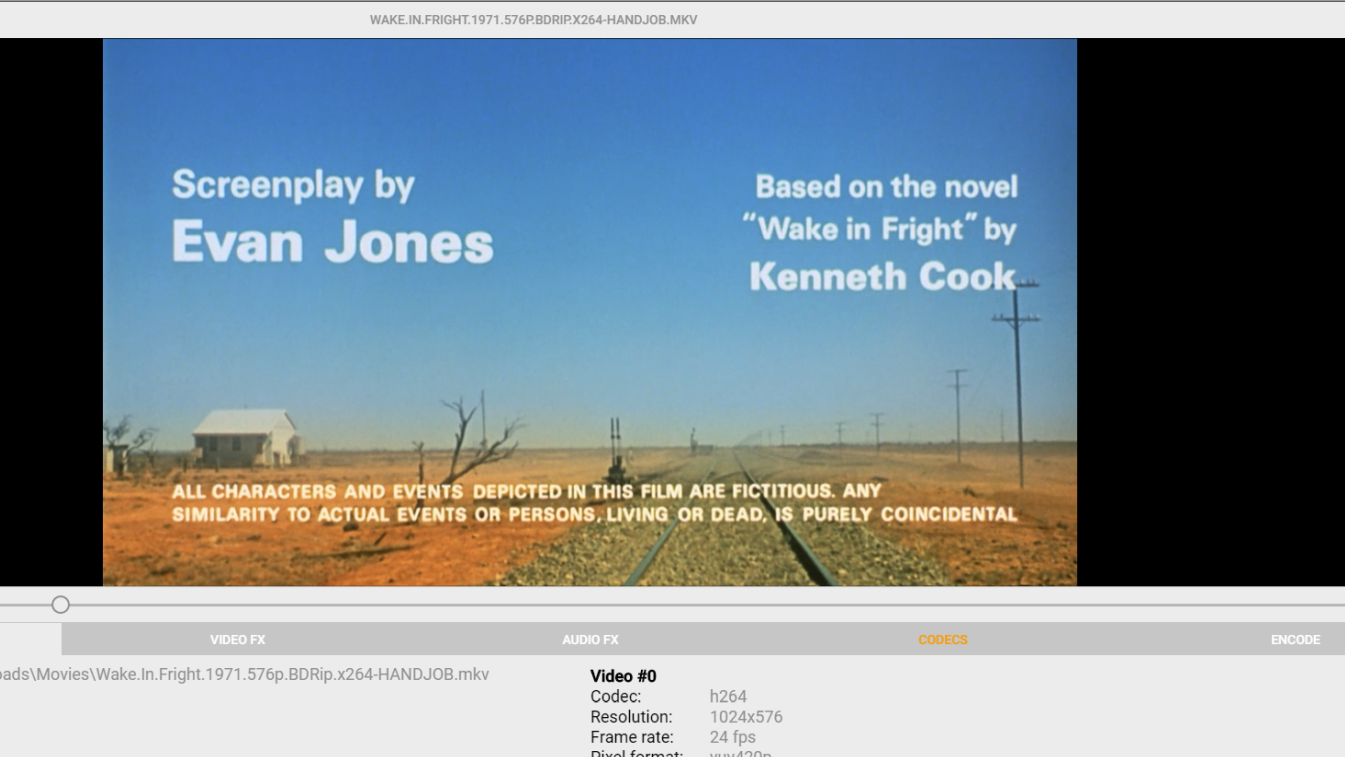Click the 'Resolution:' label
1345x757 pixels.
[631, 717]
